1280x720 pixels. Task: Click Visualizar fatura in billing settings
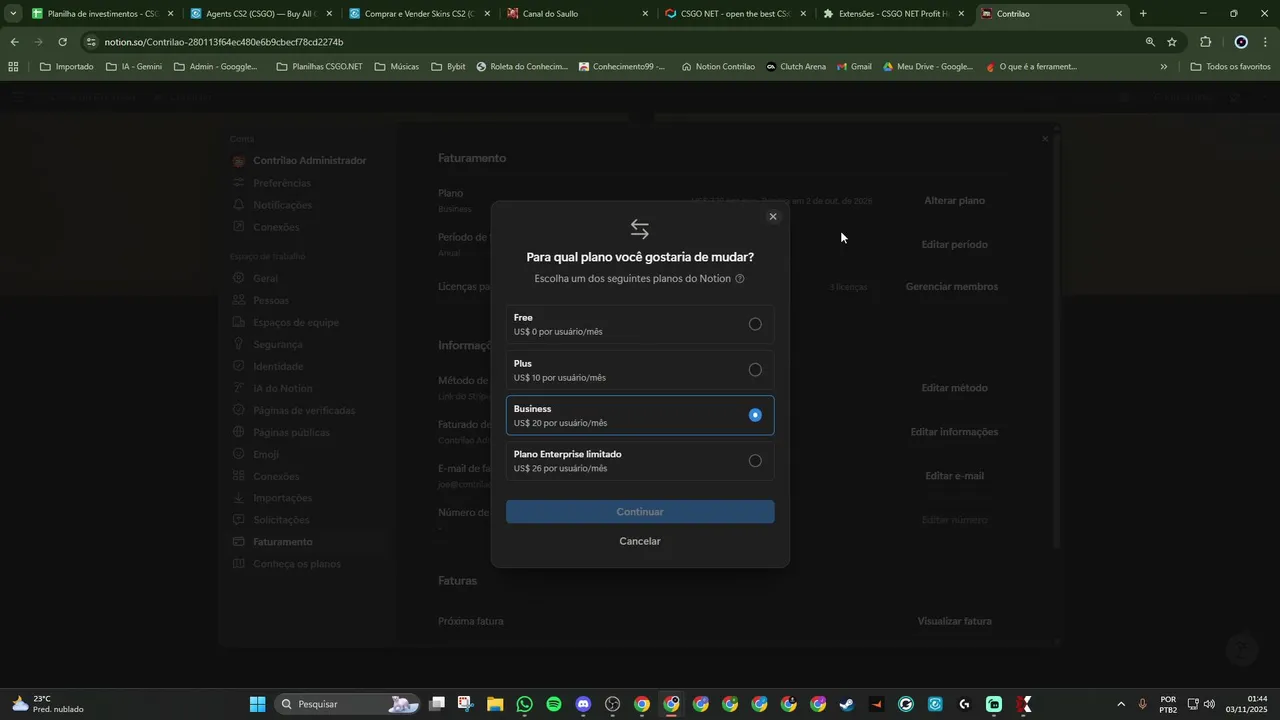pos(955,621)
